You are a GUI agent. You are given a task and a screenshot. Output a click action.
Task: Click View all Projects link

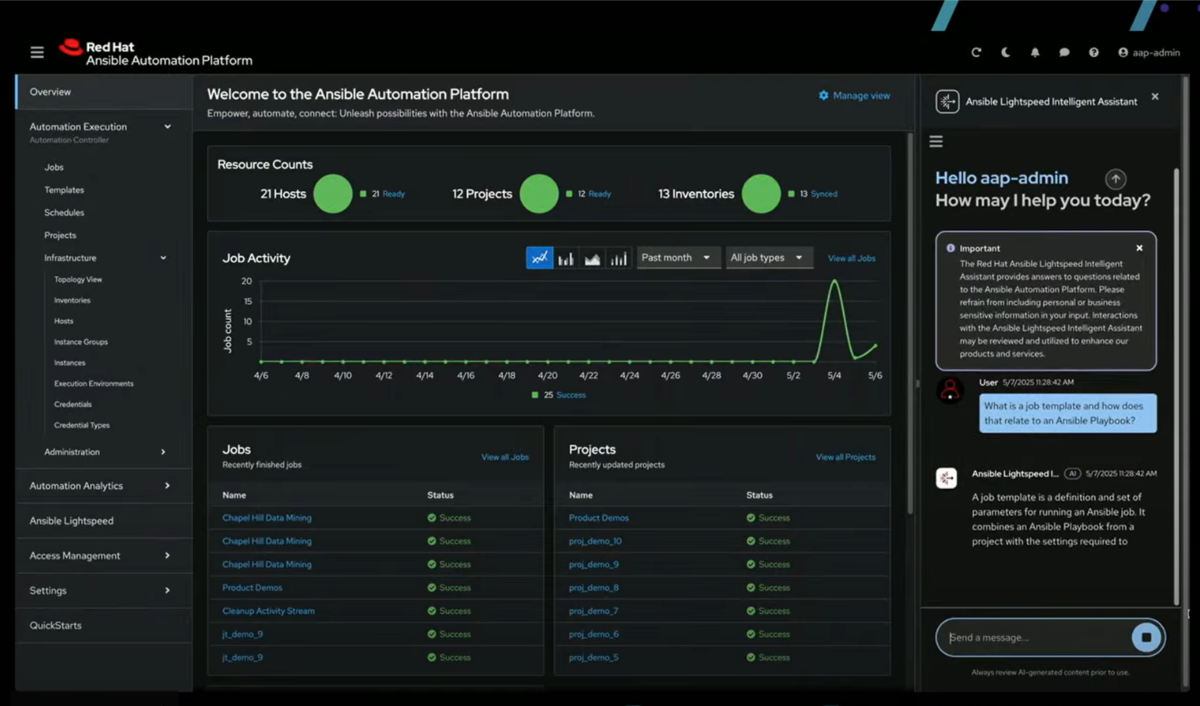pyautogui.click(x=845, y=457)
